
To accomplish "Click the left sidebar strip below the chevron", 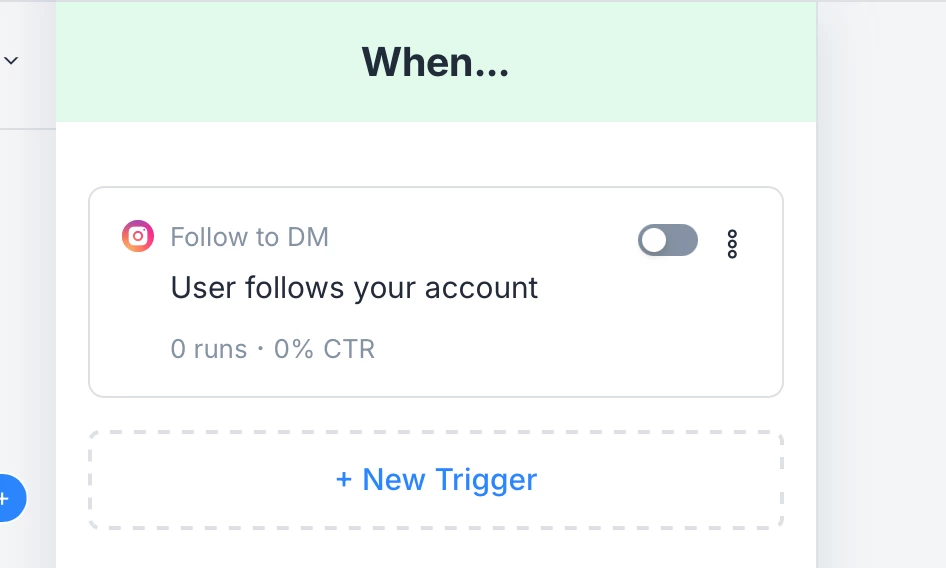I will pos(27,300).
